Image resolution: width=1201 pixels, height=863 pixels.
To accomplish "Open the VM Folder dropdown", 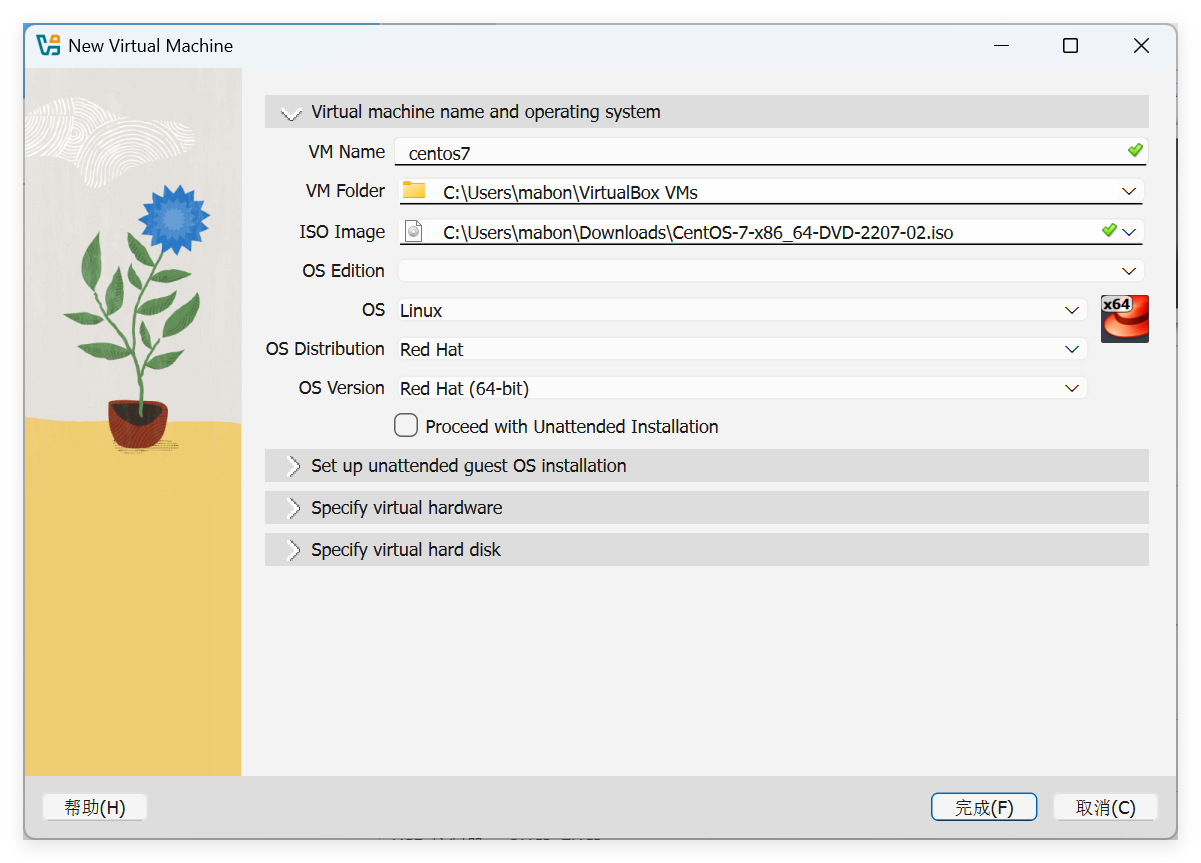I will pyautogui.click(x=1129, y=192).
